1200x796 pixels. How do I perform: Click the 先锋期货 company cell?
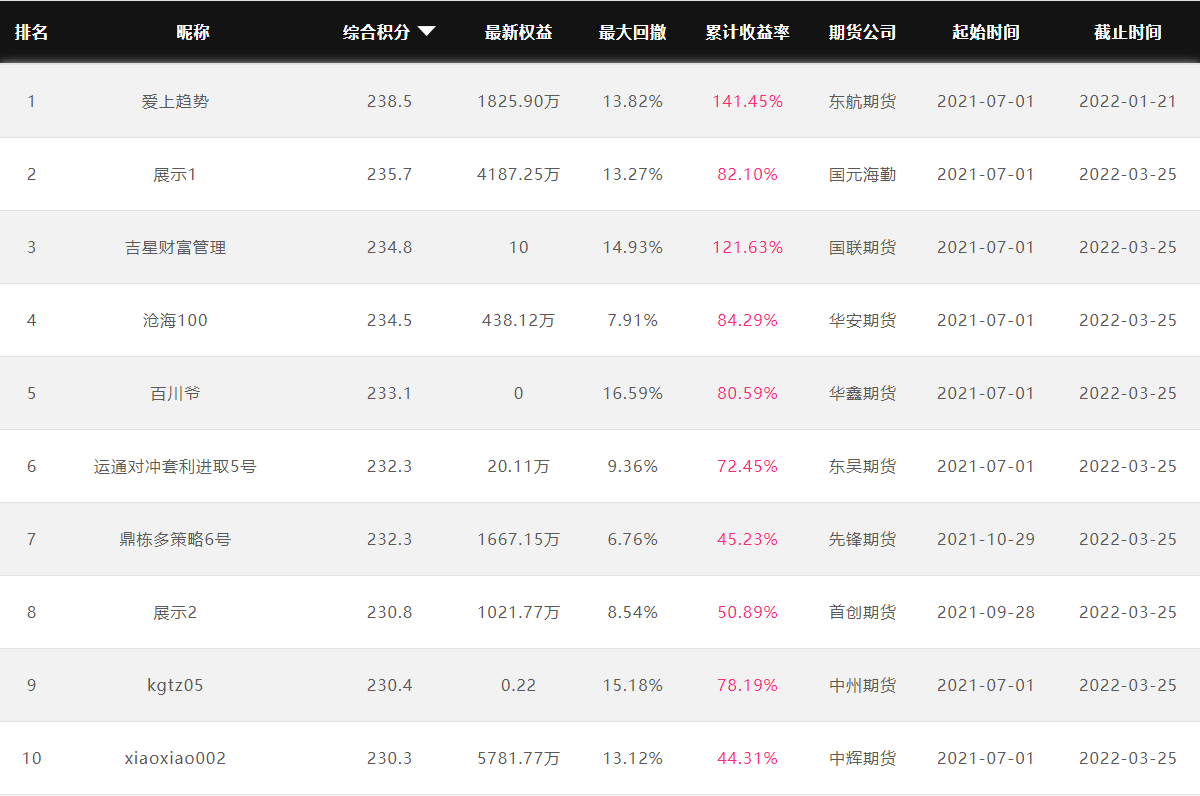point(862,539)
